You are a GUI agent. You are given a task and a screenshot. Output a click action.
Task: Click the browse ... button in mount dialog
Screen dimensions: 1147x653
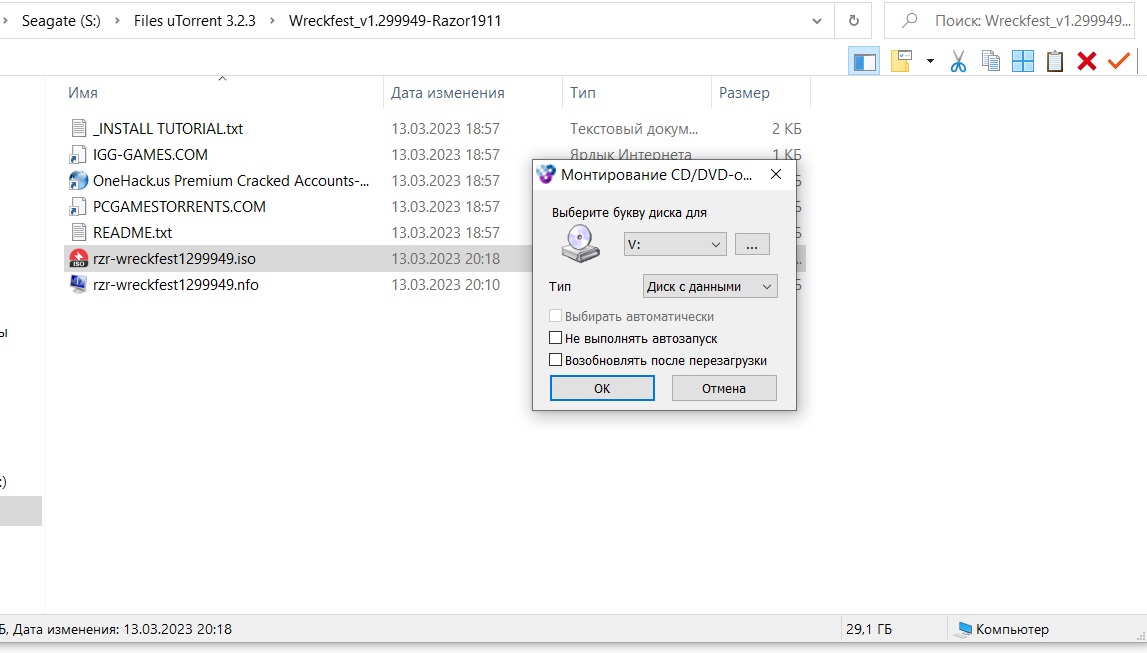752,244
